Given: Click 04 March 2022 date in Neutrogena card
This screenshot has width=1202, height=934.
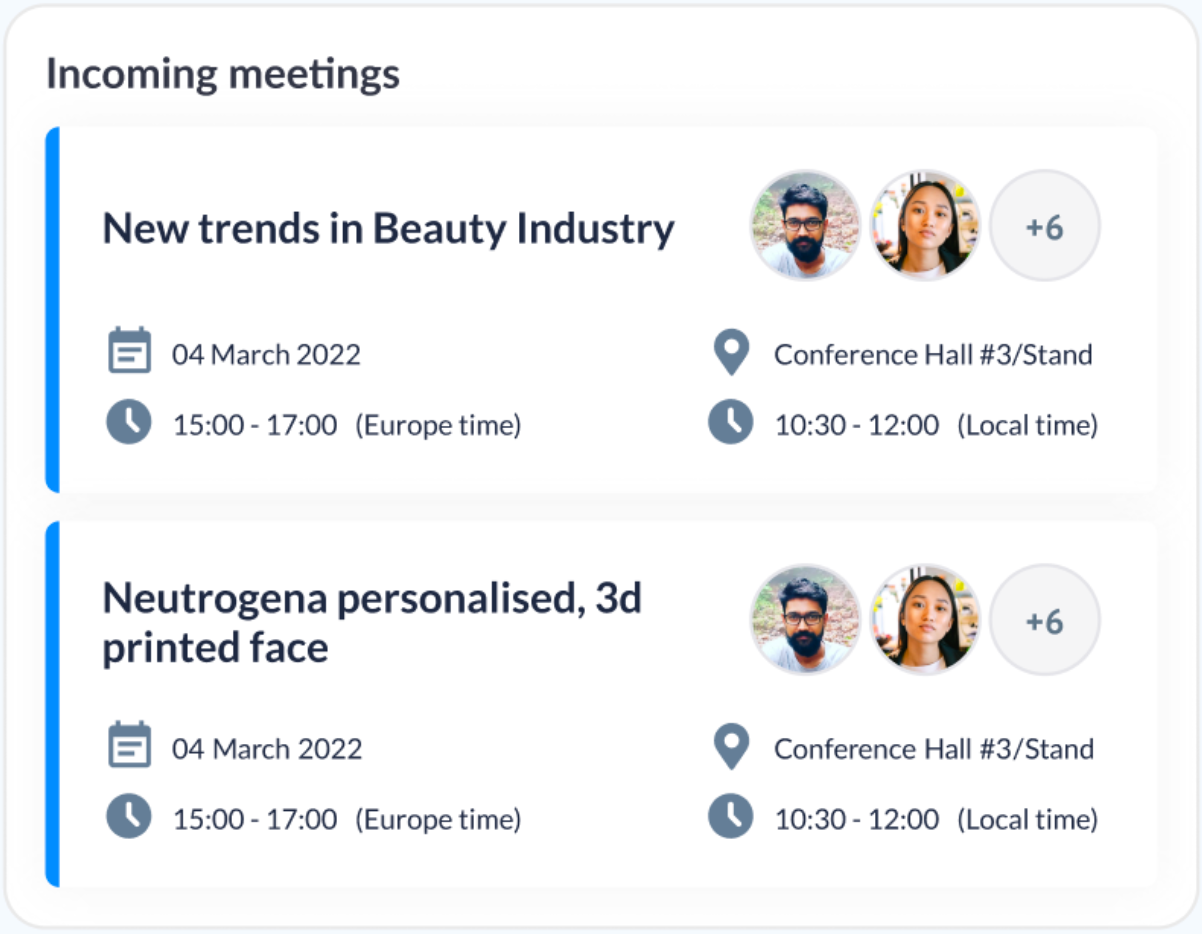Looking at the screenshot, I should tap(267, 749).
